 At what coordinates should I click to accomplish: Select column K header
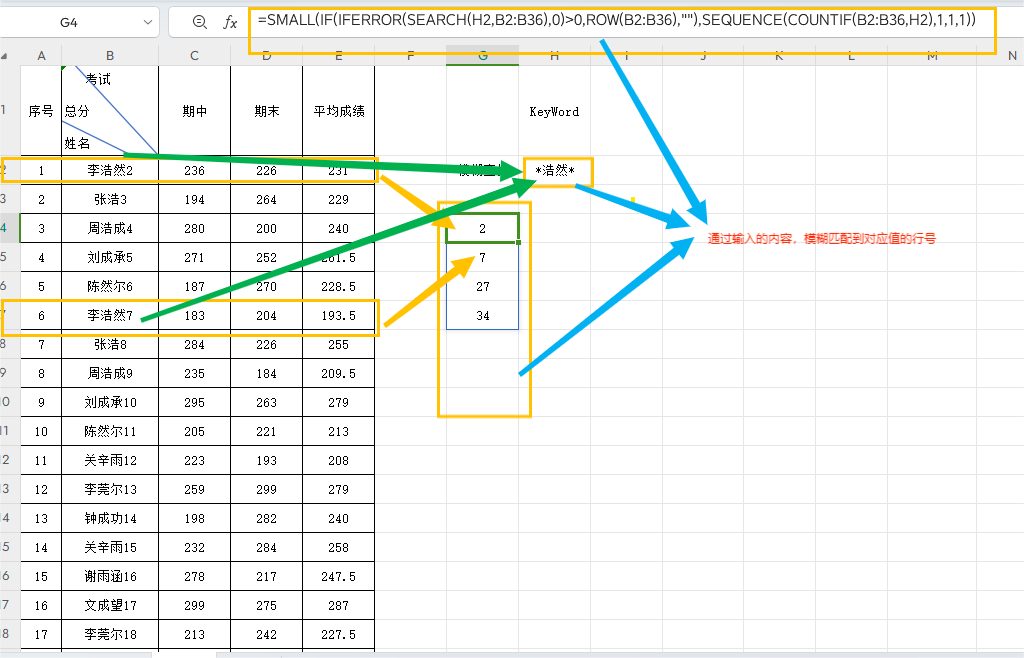779,56
